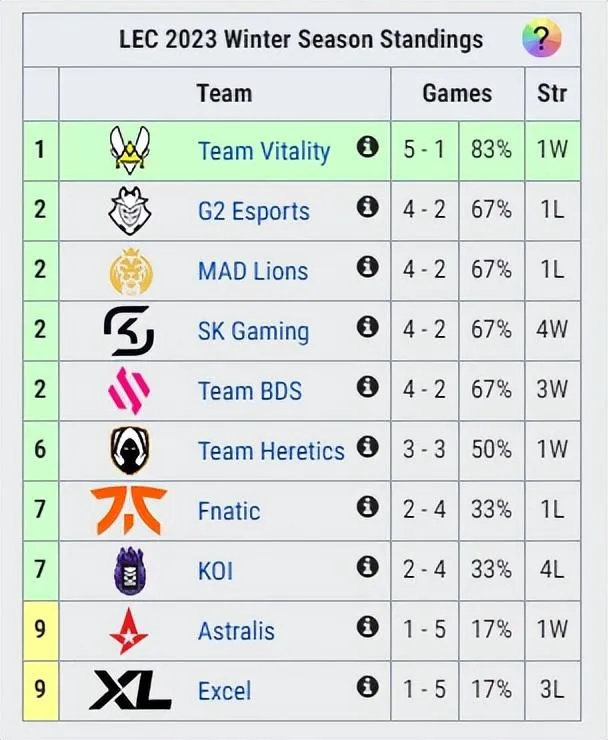Click the MAD Lions logo

(130, 271)
